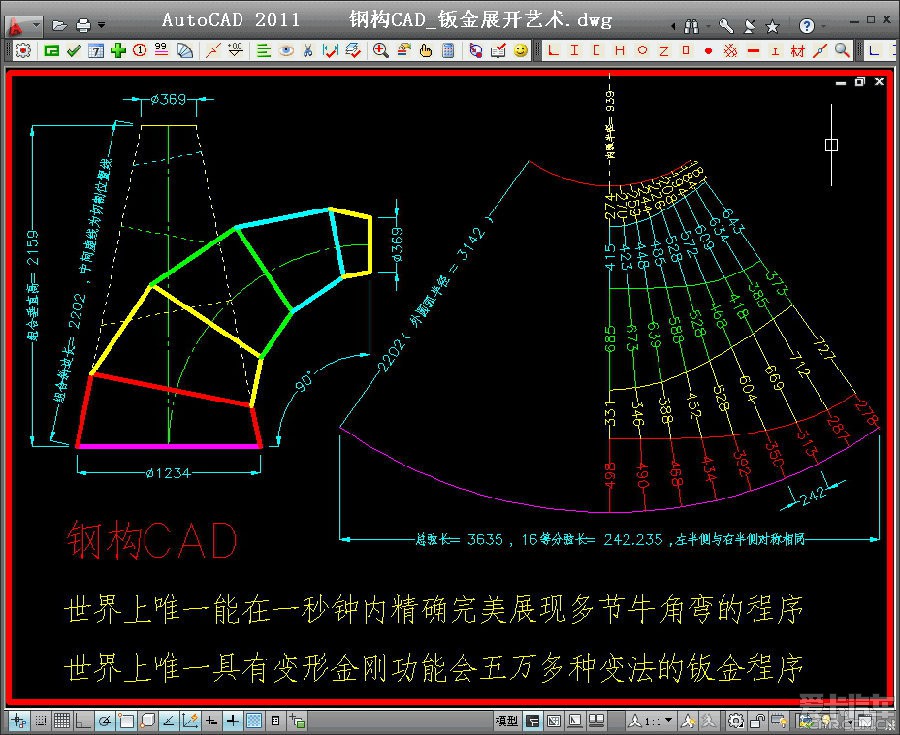Toggle Dynamic UCS in the status bar
This screenshot has width=900, height=735.
(190, 721)
